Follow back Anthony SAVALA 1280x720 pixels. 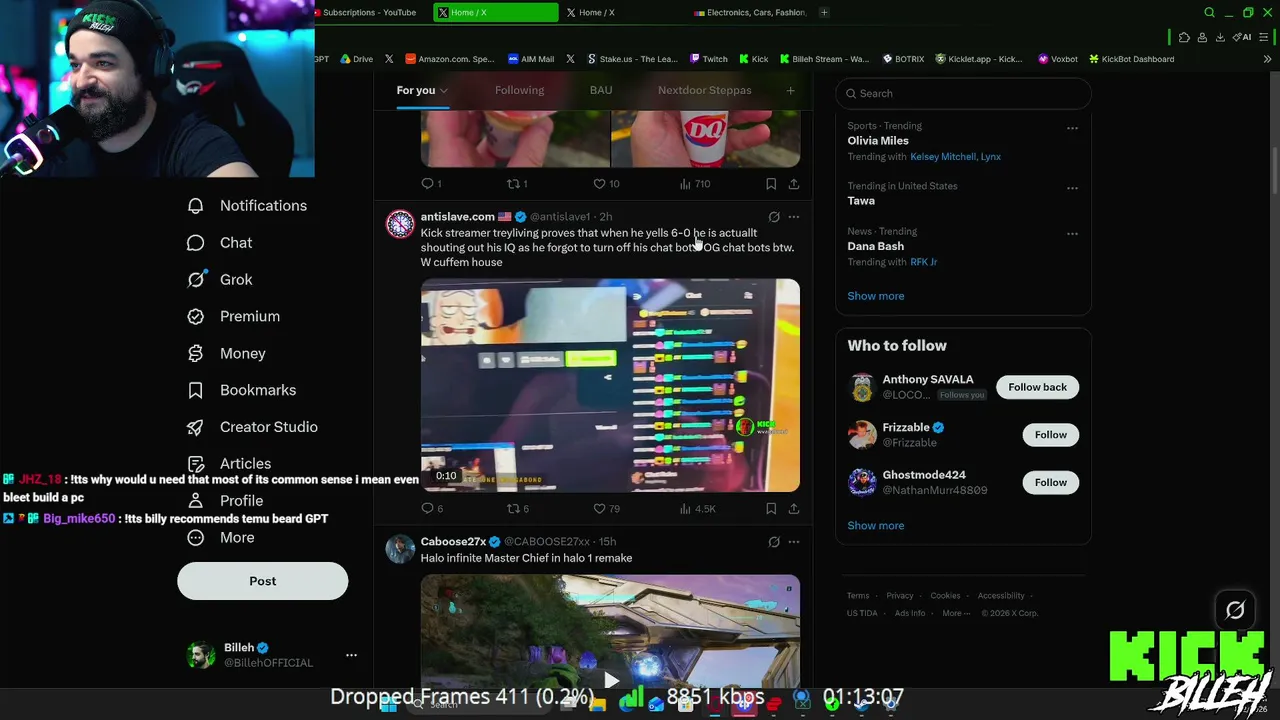pyautogui.click(x=1037, y=387)
